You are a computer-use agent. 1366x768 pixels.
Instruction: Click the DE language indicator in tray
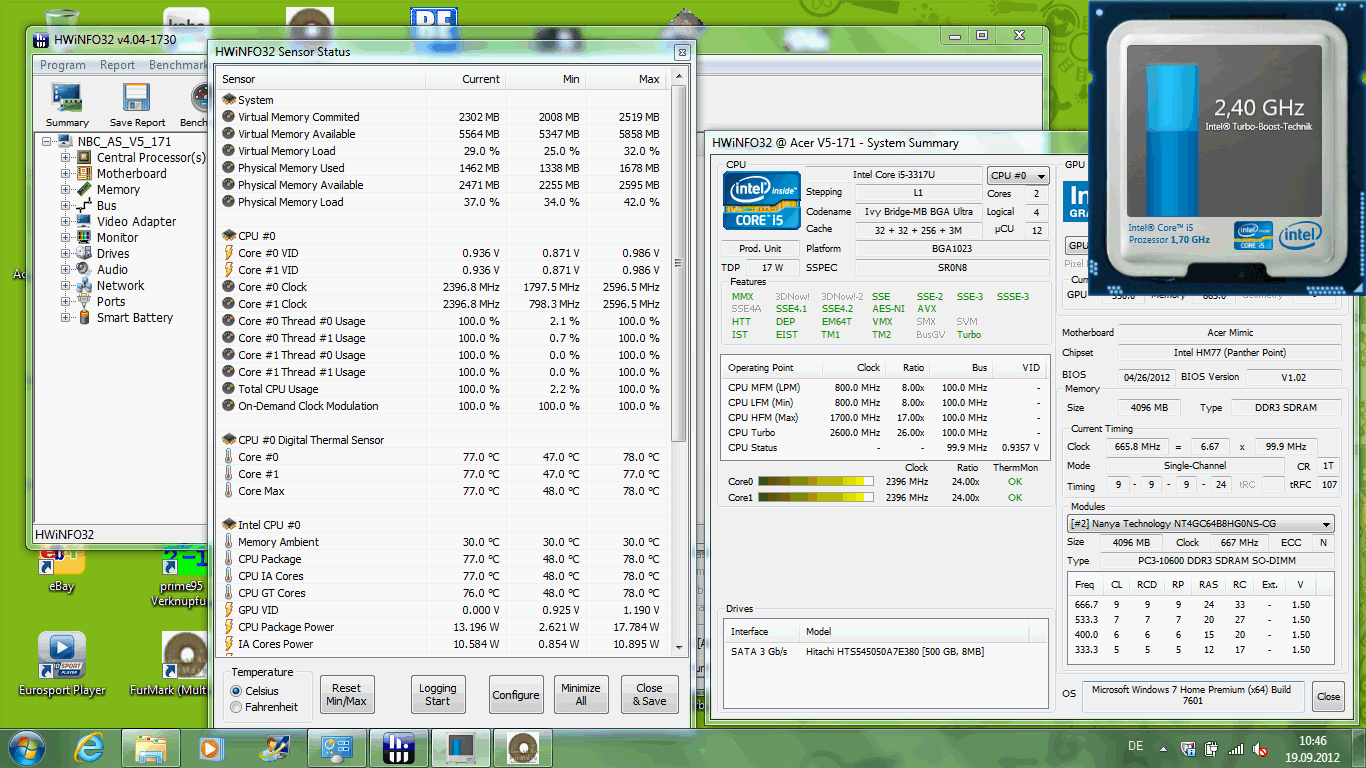pyautogui.click(x=1135, y=747)
